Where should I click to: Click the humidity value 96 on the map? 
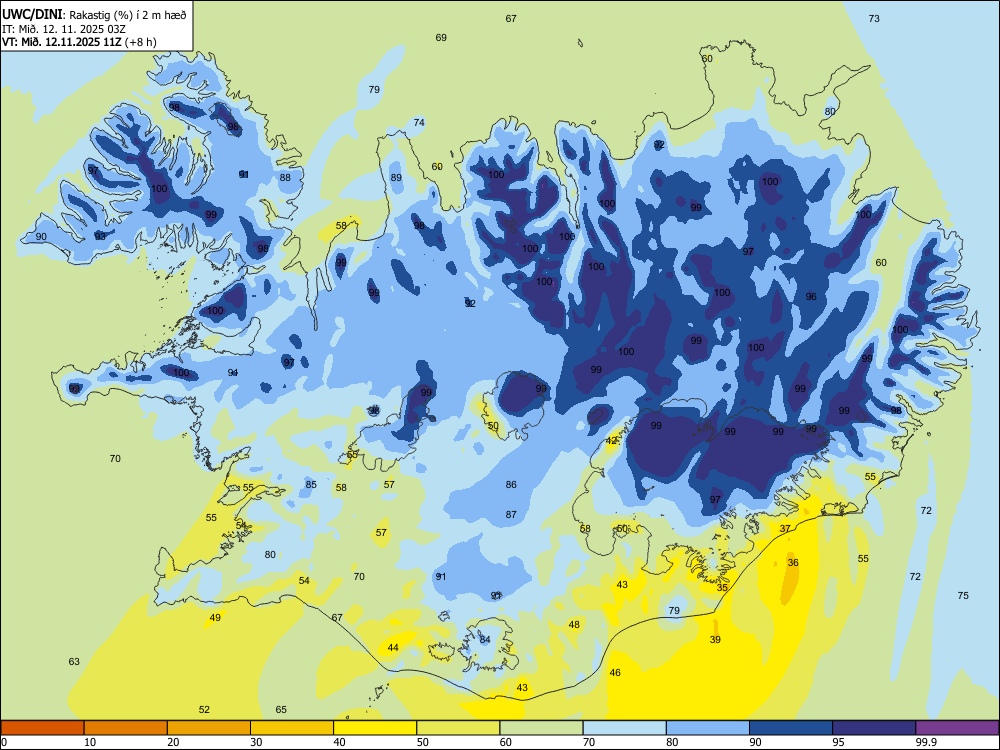(811, 297)
